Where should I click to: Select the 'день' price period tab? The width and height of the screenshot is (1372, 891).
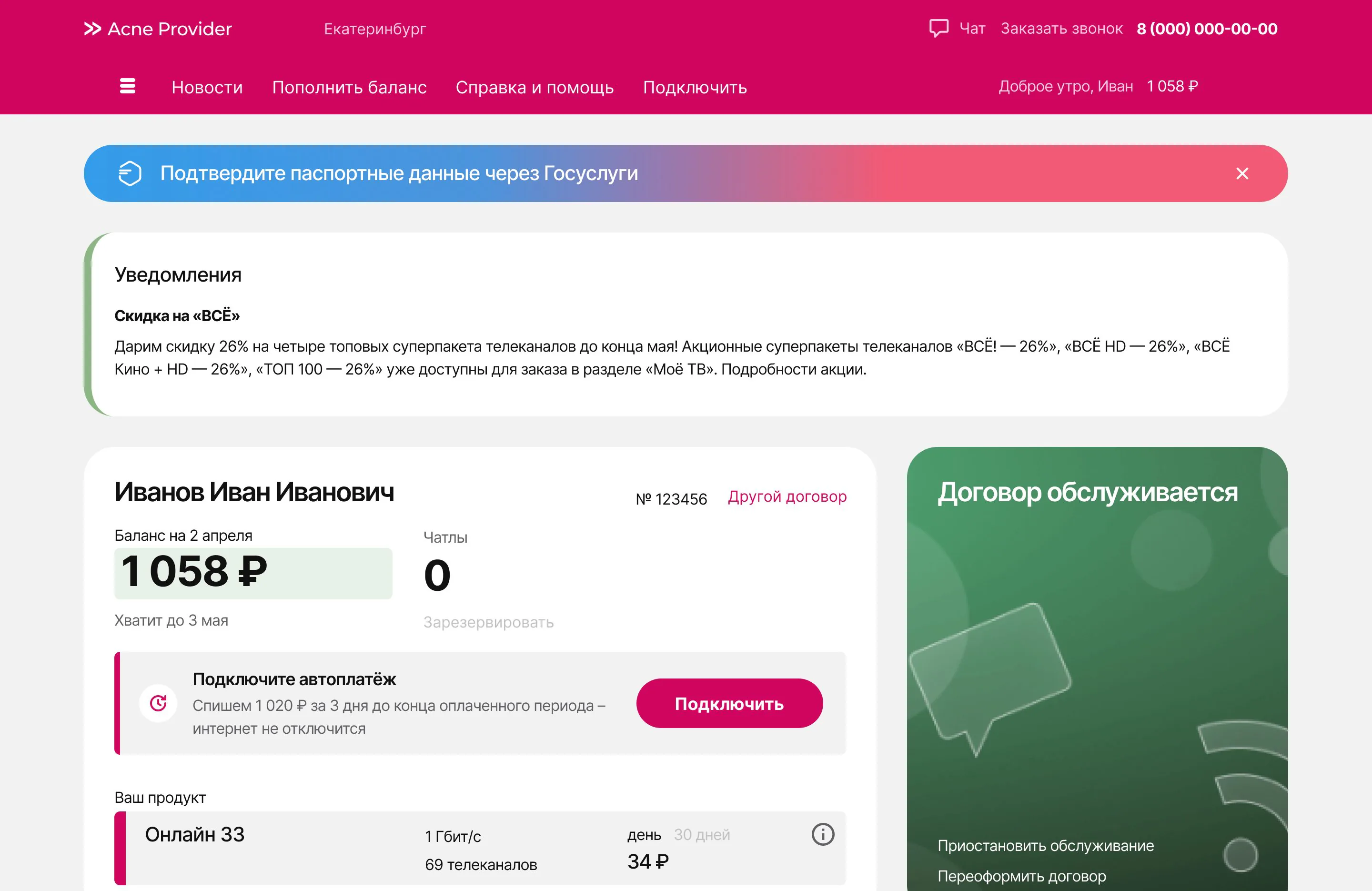(644, 835)
